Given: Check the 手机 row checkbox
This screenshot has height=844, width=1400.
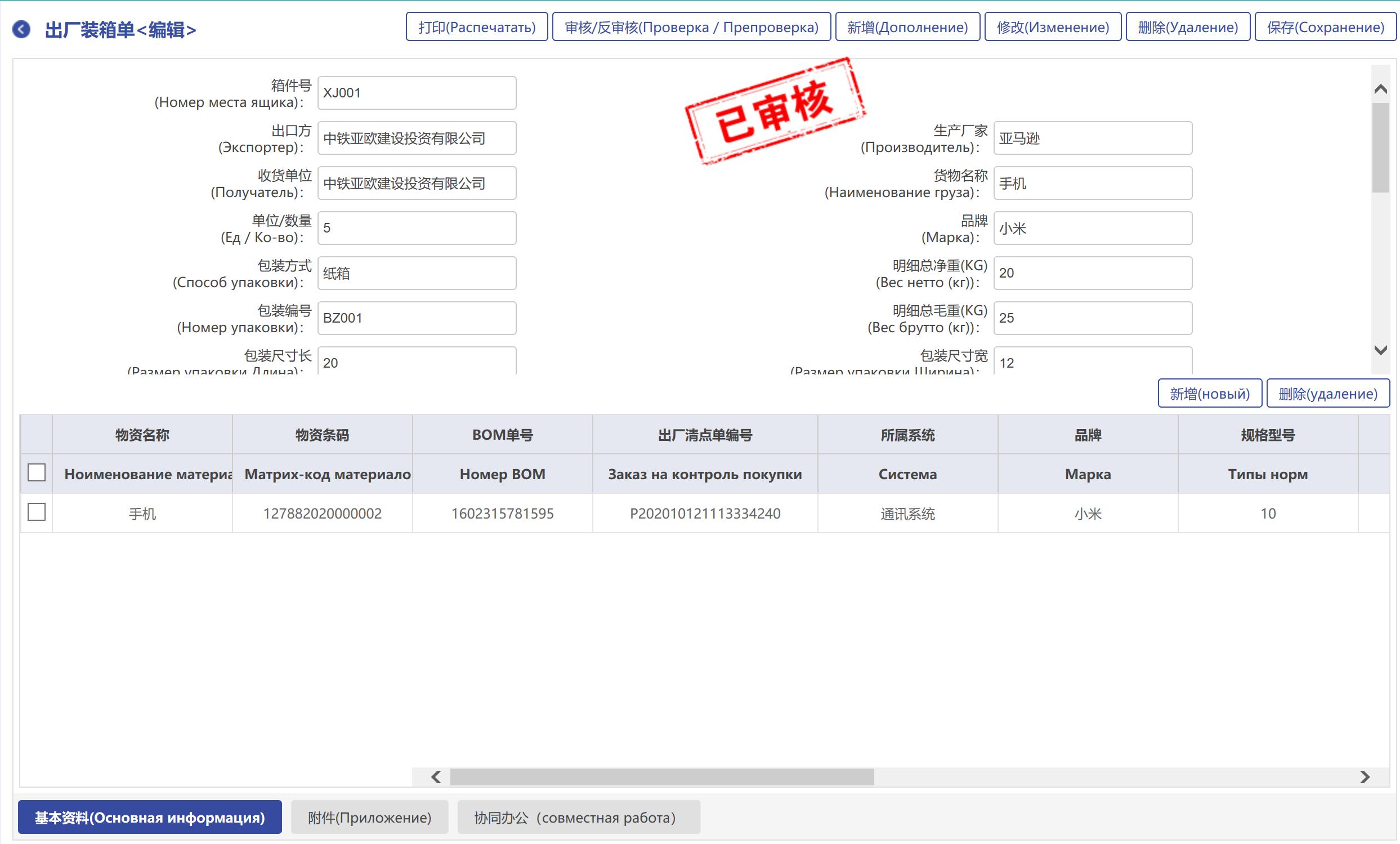Looking at the screenshot, I should click(x=37, y=512).
